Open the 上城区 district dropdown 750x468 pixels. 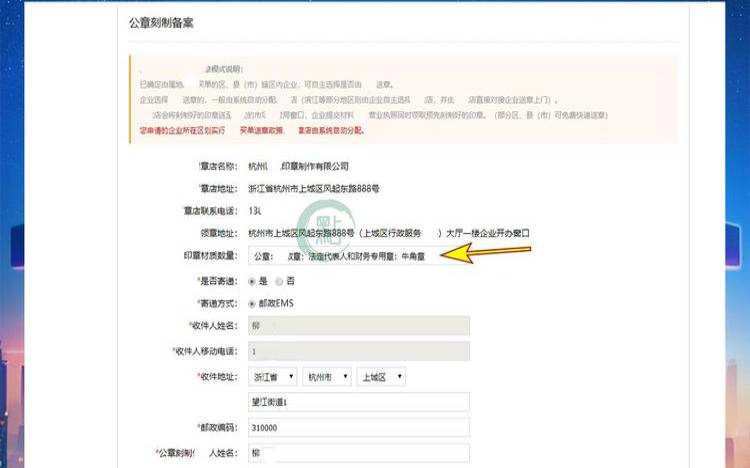pos(381,377)
